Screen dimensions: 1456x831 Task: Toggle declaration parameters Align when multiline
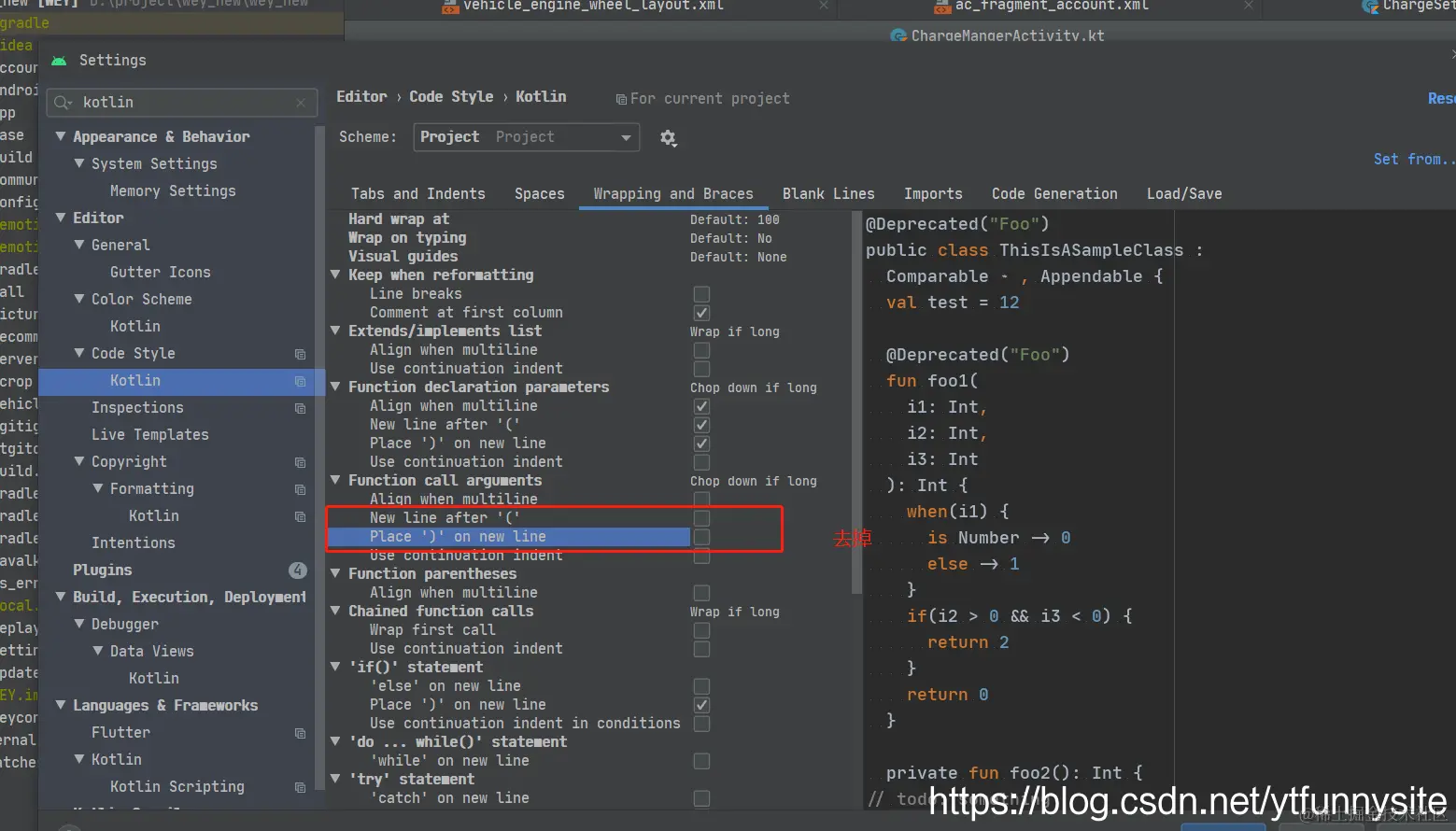[701, 406]
